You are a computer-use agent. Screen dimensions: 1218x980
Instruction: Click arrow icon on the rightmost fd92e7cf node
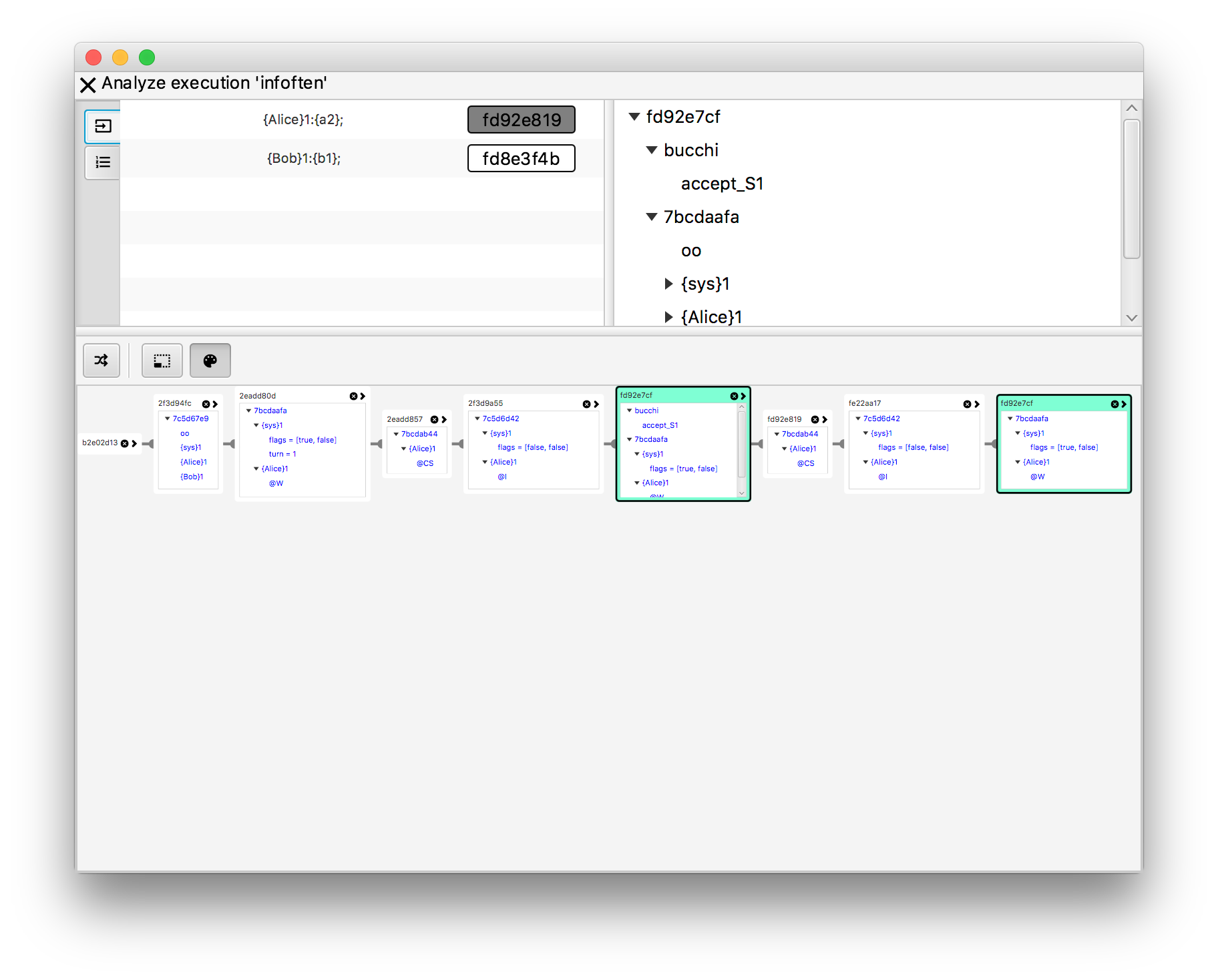[x=1124, y=404]
